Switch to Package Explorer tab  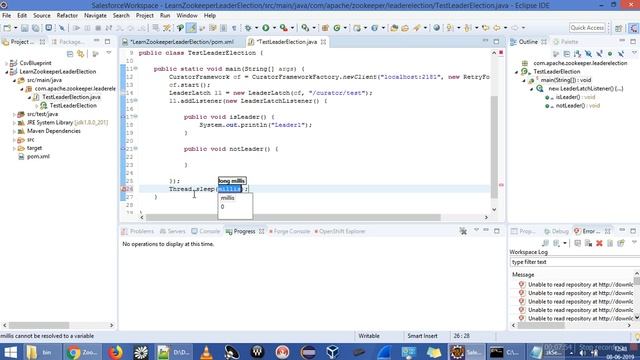click(x=68, y=42)
